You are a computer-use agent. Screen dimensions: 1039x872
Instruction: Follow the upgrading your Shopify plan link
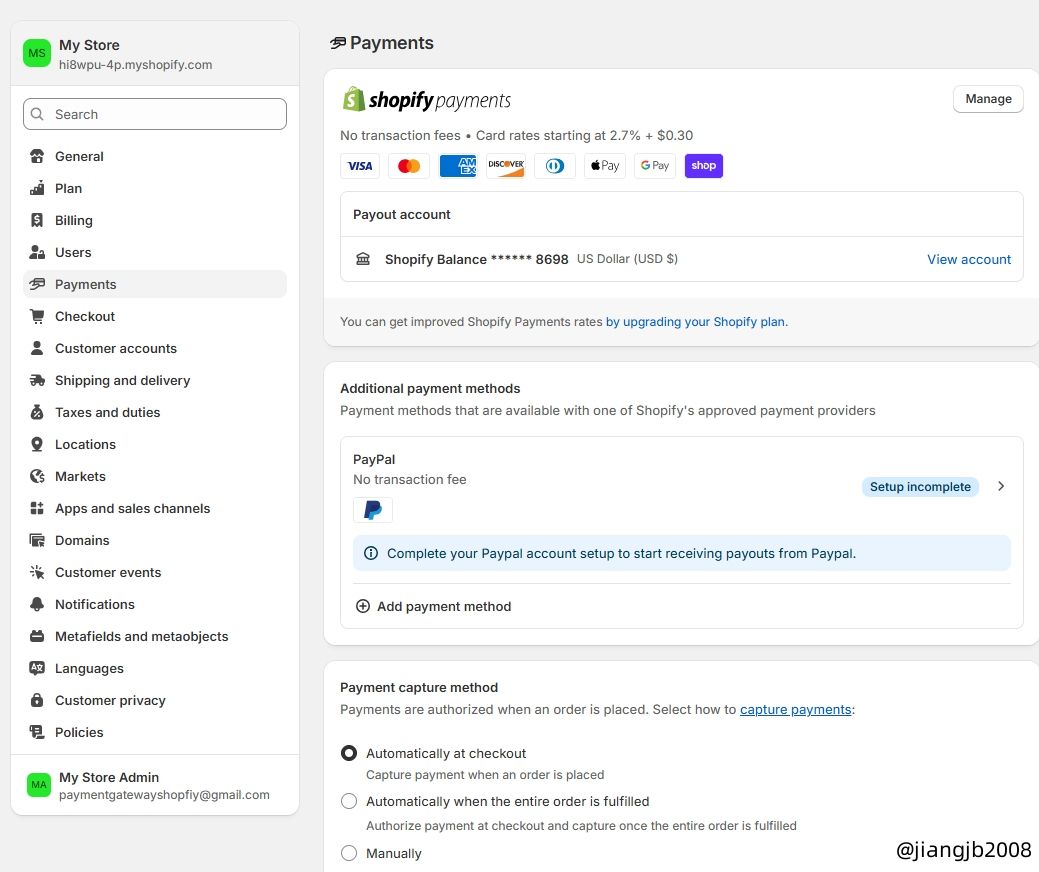(696, 321)
